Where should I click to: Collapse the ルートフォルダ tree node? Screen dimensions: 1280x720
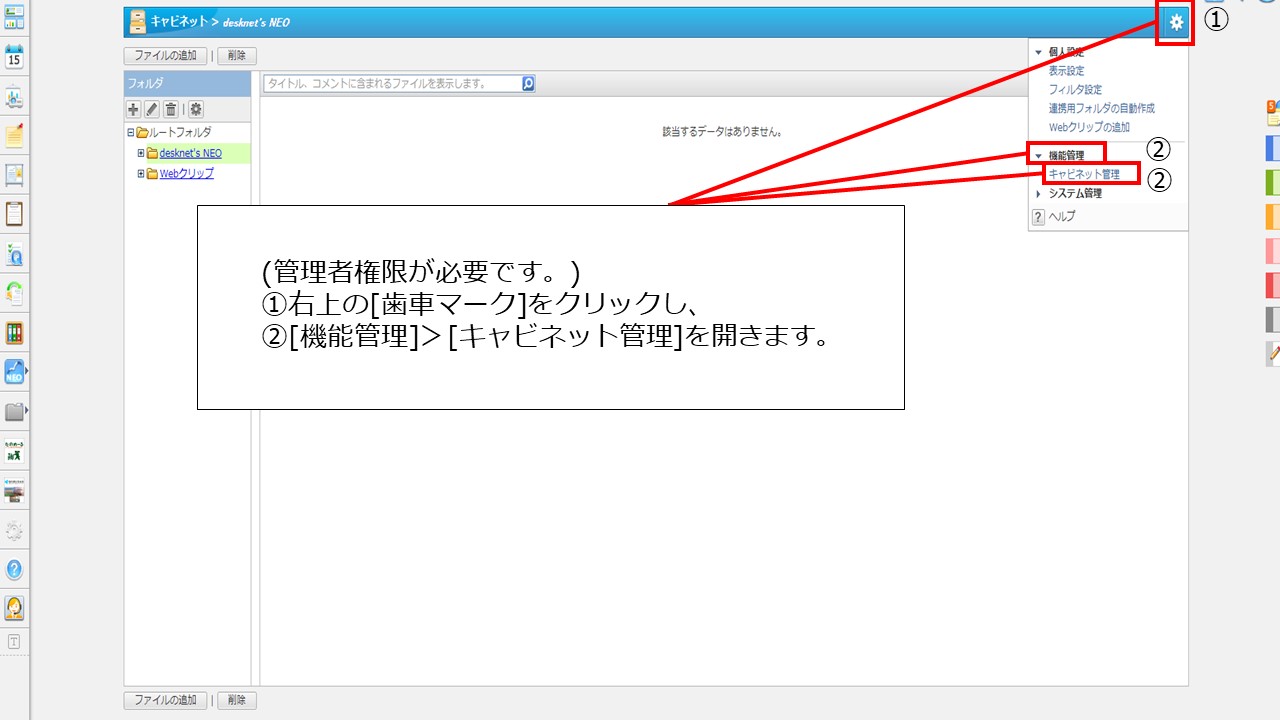pyautogui.click(x=130, y=132)
